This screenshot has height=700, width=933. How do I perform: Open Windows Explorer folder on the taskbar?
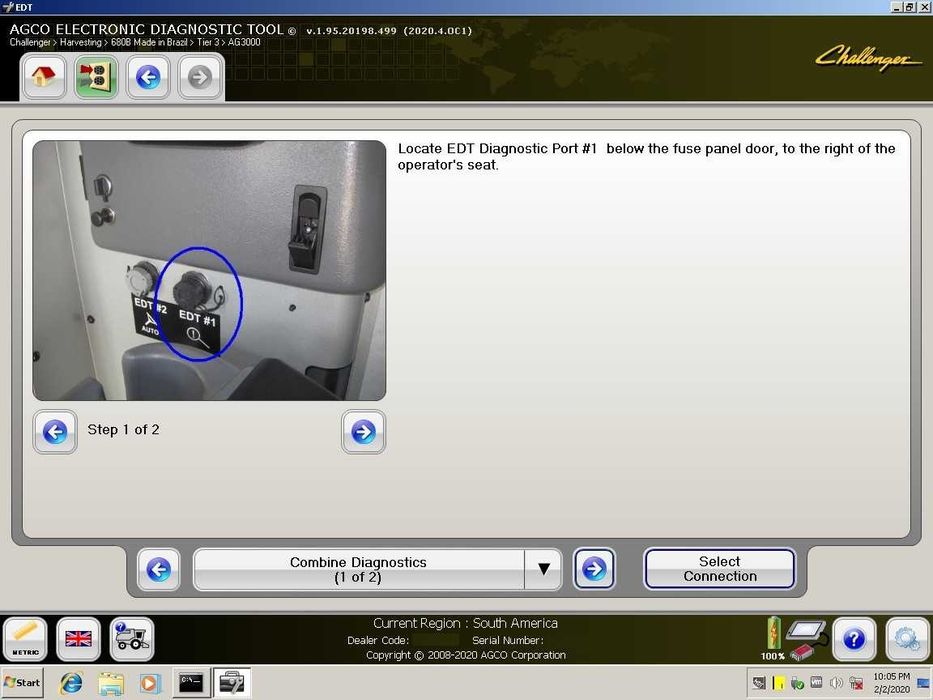pos(111,683)
